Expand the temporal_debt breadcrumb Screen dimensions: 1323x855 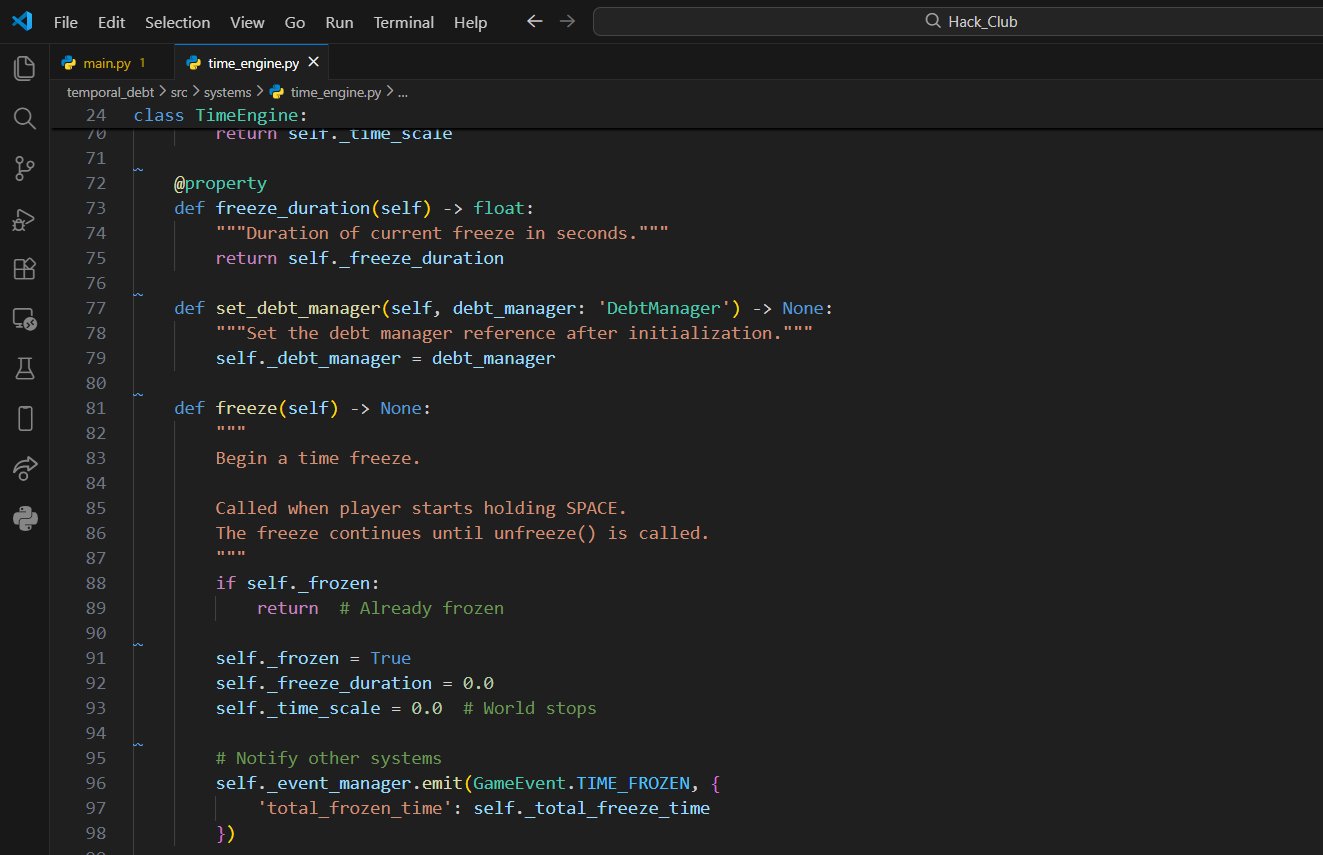[x=110, y=92]
